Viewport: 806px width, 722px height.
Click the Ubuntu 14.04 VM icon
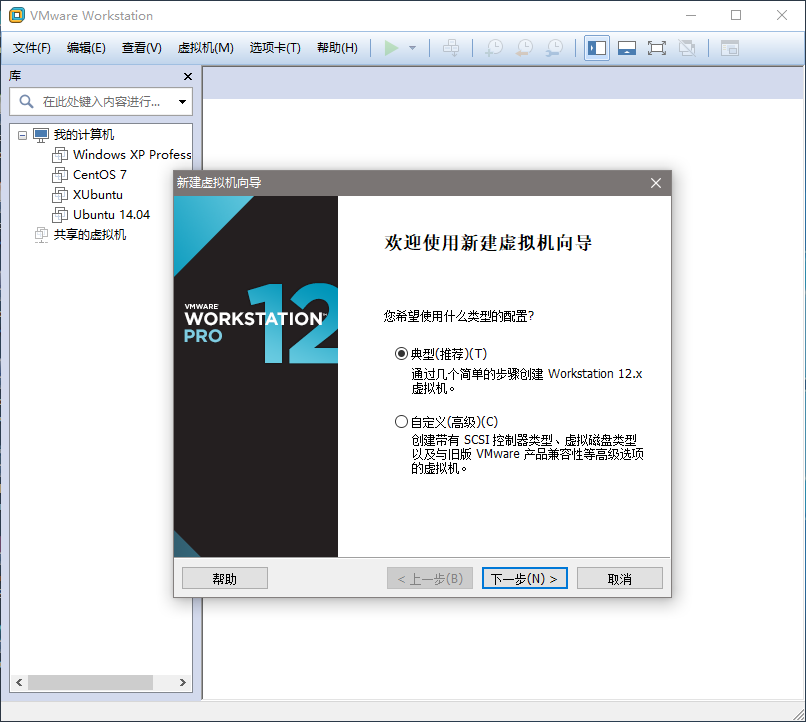click(60, 215)
